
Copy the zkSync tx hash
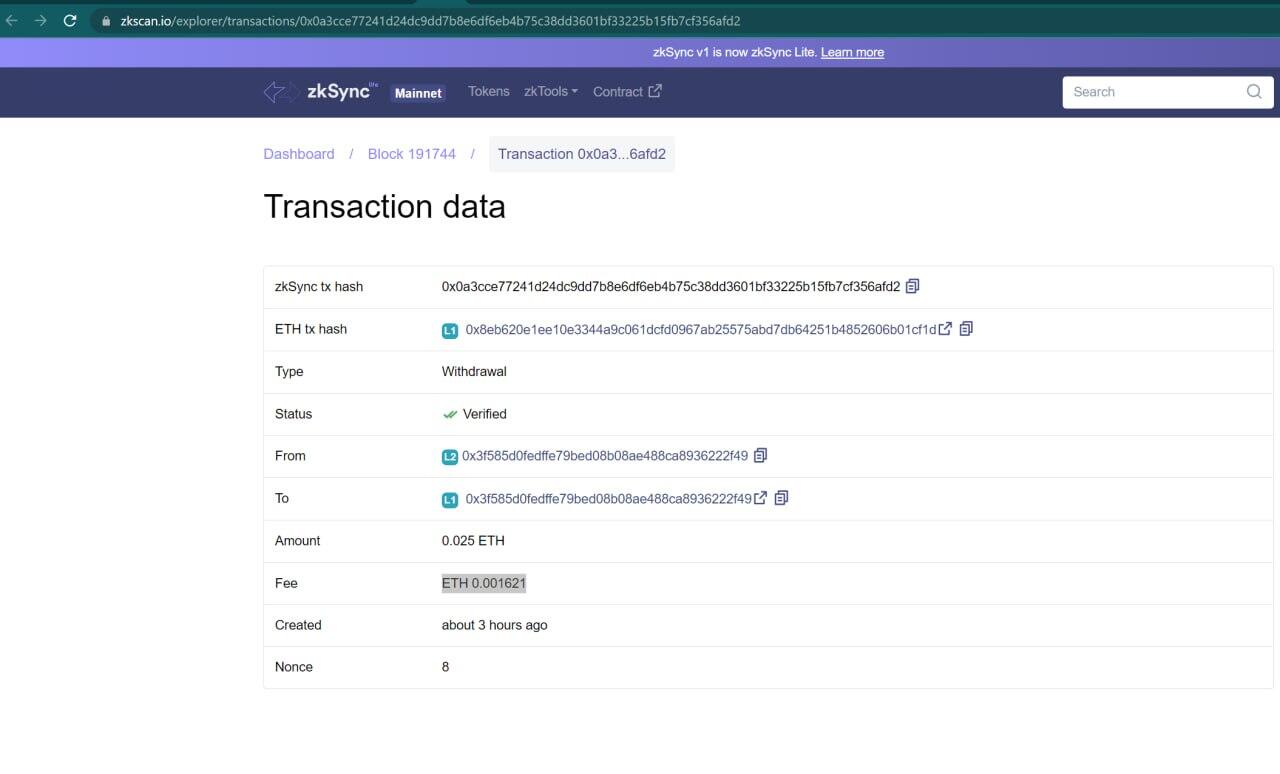tap(912, 286)
